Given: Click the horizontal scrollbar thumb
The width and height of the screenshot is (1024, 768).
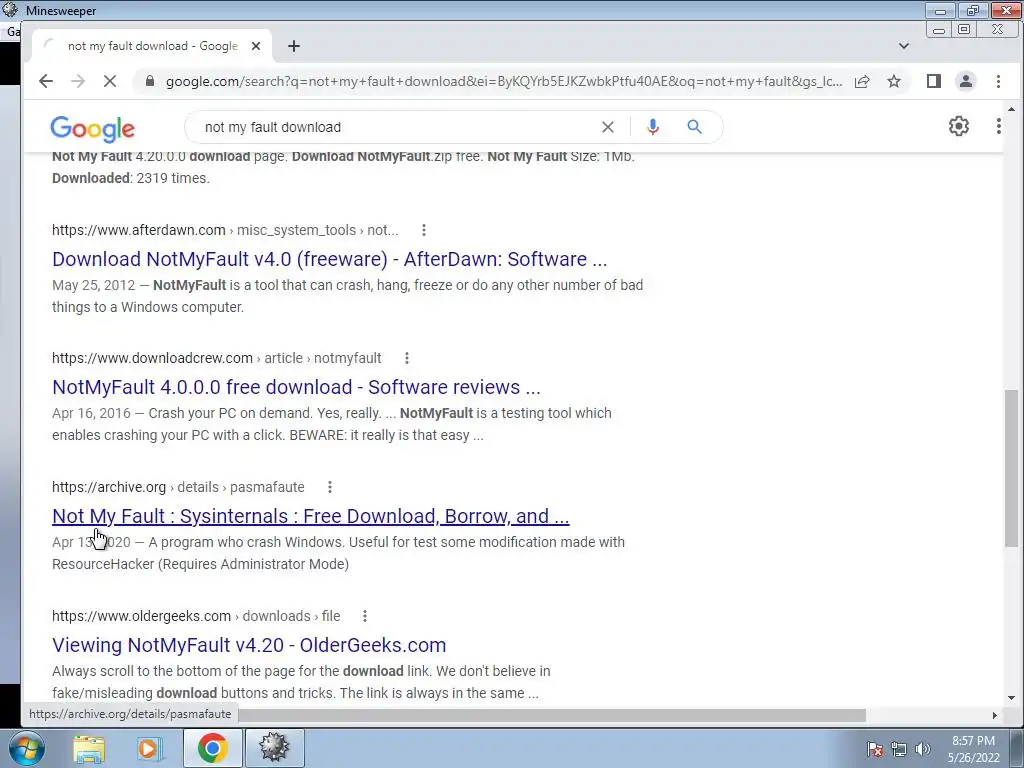Looking at the screenshot, I should pyautogui.click(x=552, y=715).
